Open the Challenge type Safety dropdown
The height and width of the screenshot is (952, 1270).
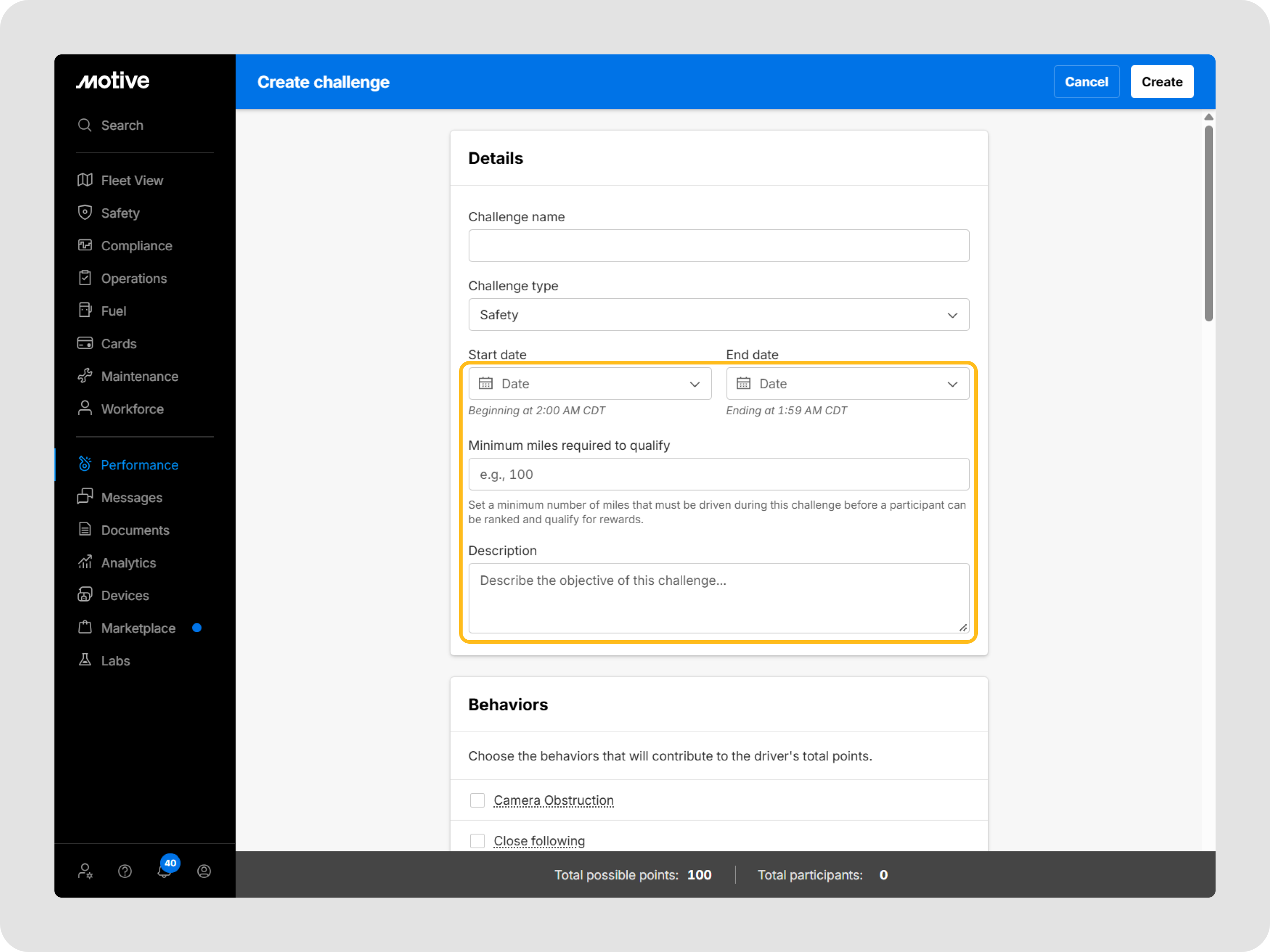pos(719,315)
